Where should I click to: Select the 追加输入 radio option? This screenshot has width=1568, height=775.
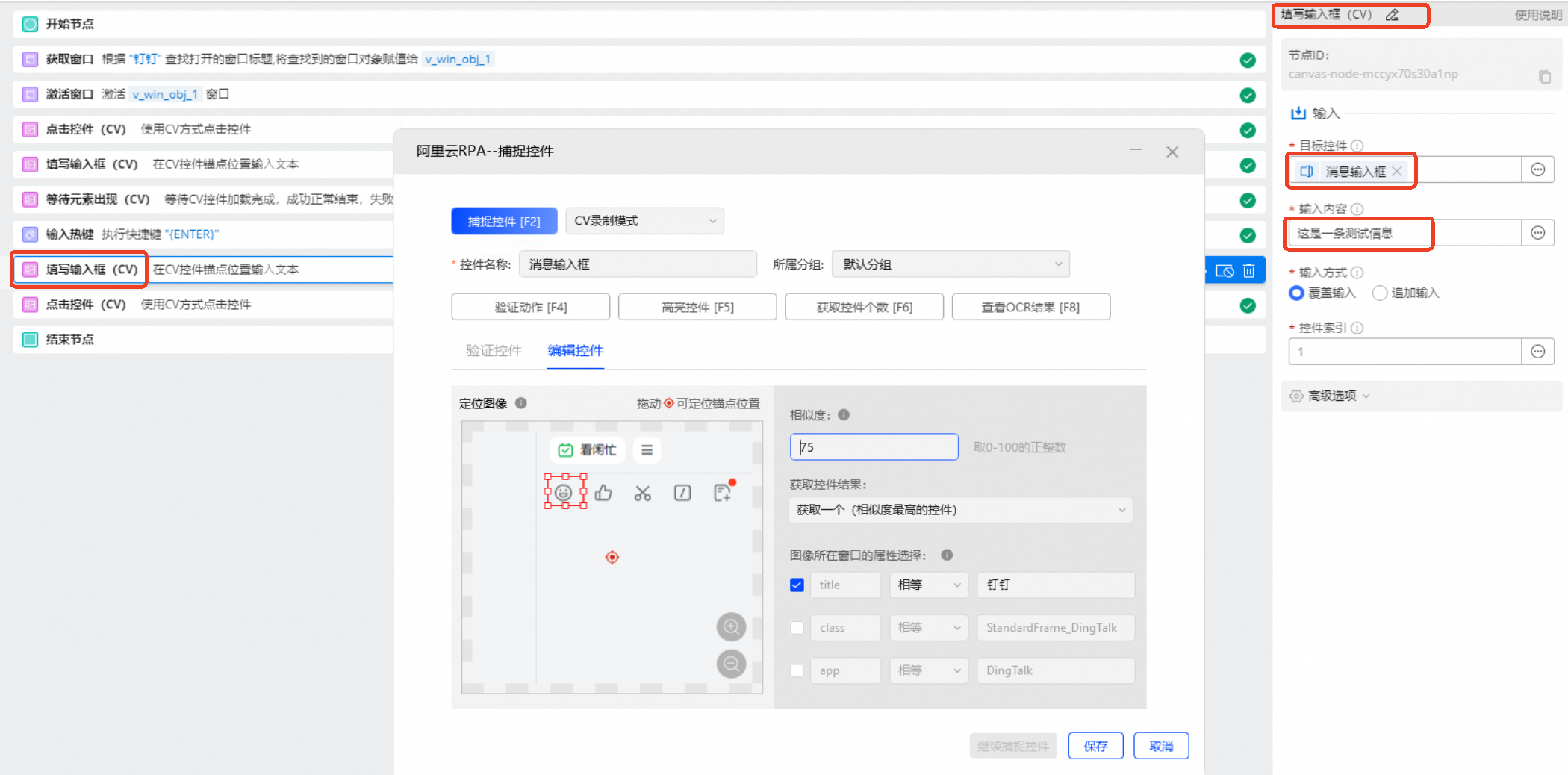tap(1380, 293)
